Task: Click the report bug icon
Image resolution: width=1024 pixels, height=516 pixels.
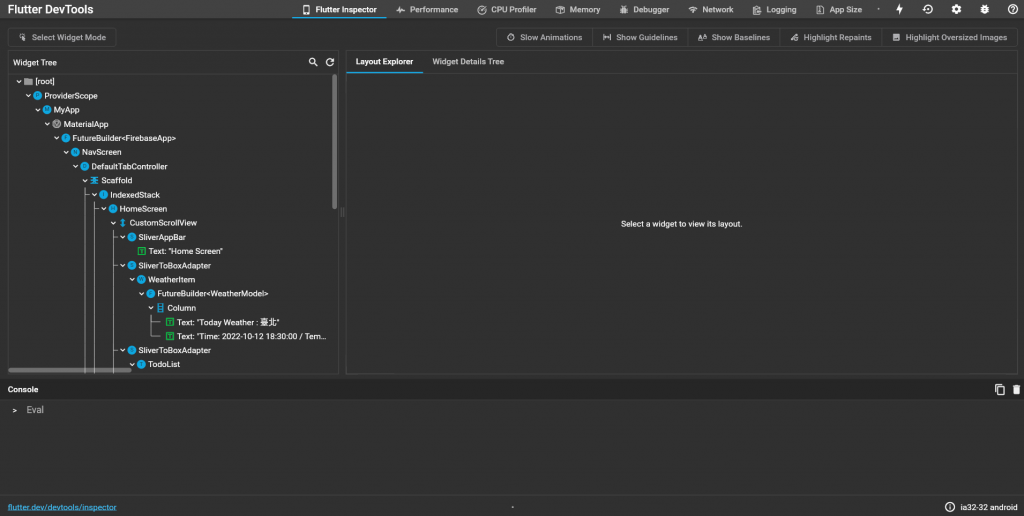Action: (x=984, y=9)
